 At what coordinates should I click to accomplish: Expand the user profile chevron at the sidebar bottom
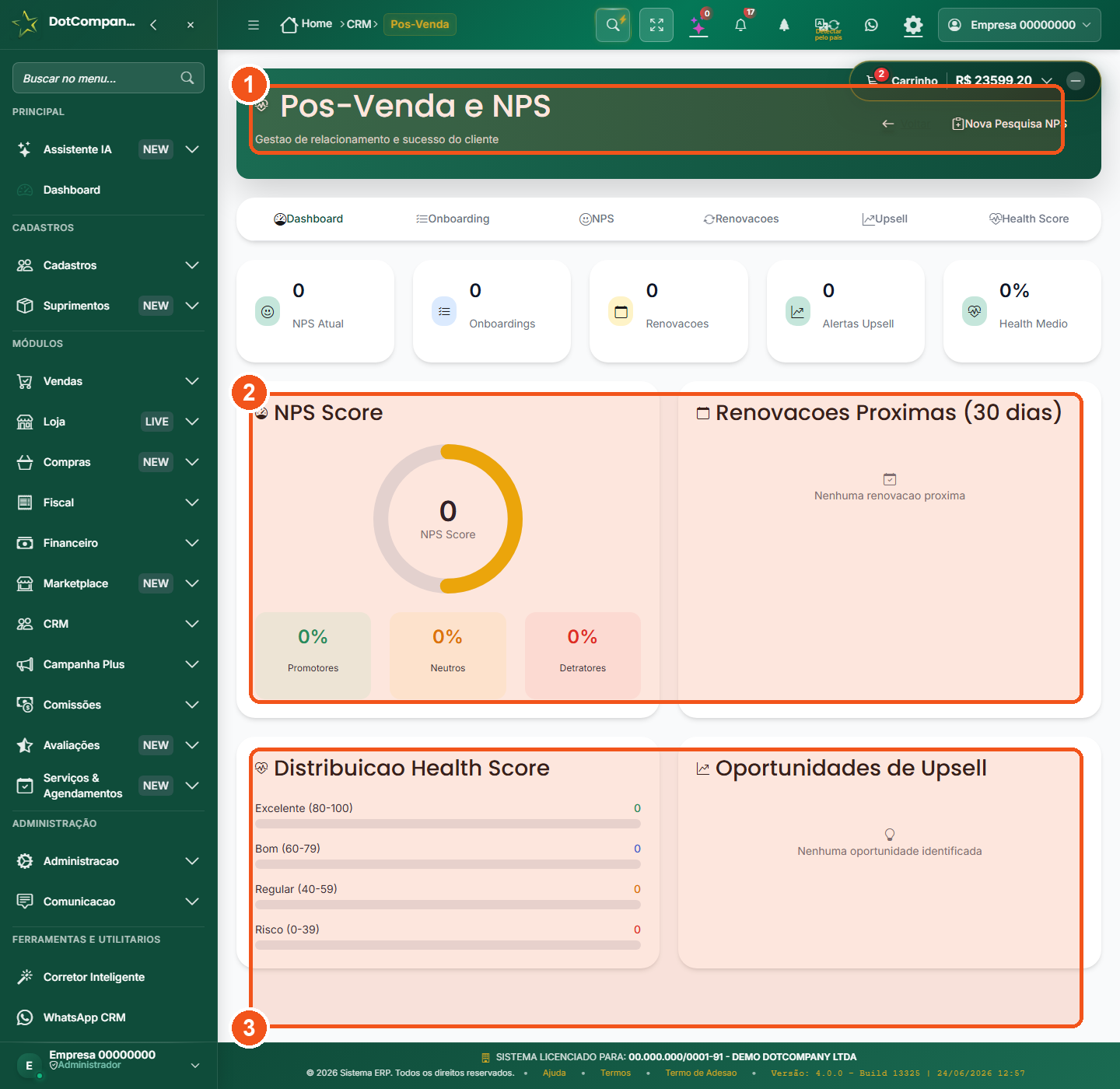pos(195,1065)
